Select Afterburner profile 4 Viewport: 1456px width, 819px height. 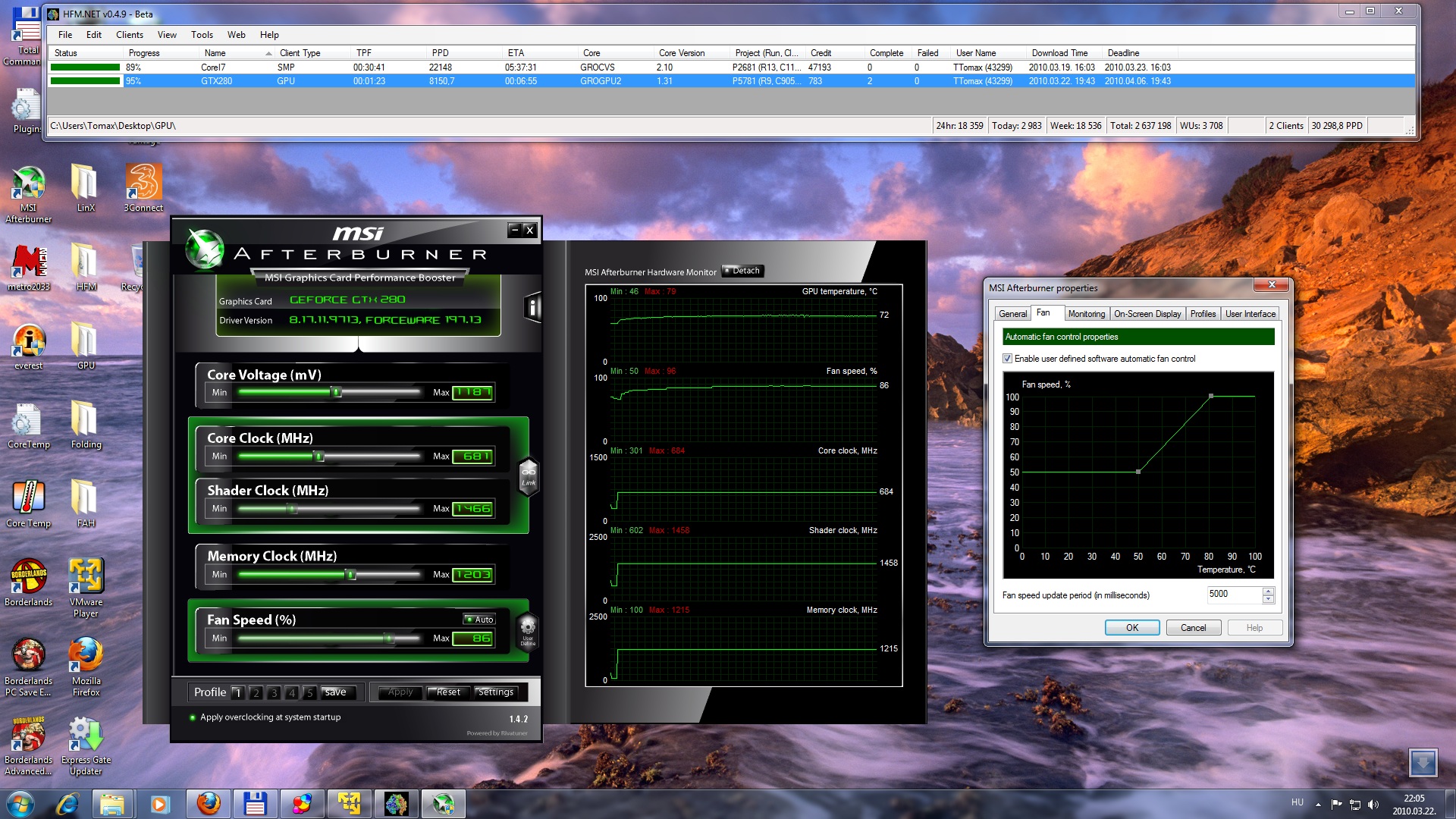pos(292,692)
